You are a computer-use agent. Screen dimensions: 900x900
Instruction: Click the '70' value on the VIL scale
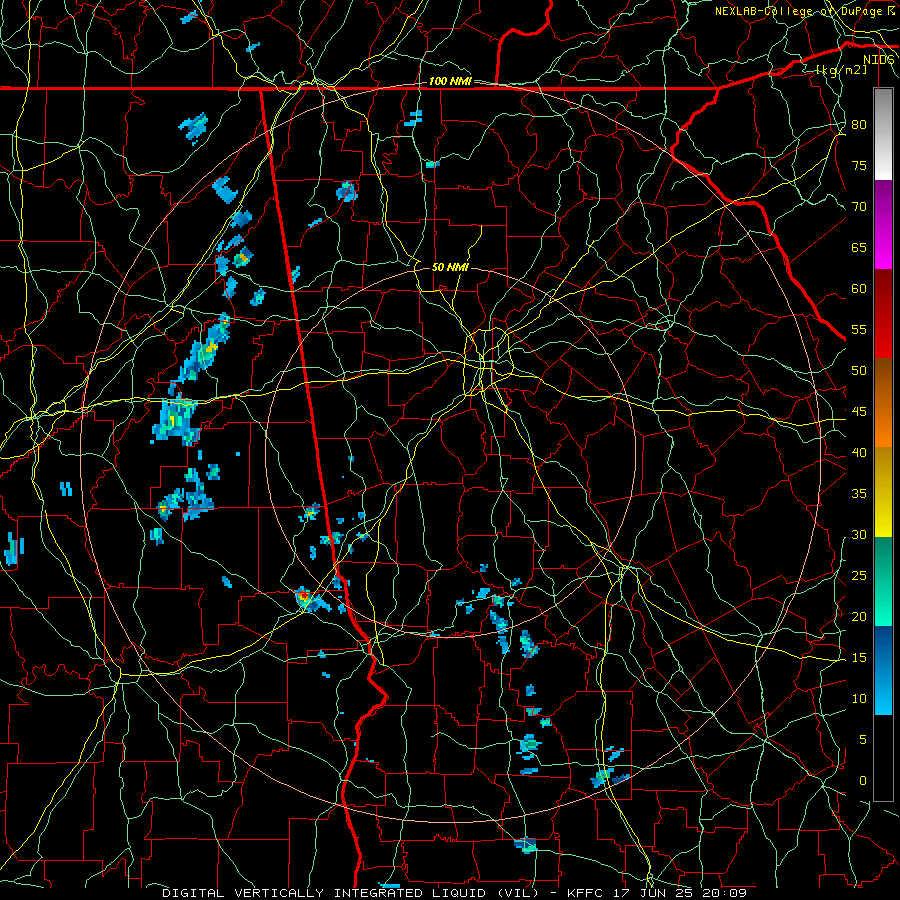[859, 207]
